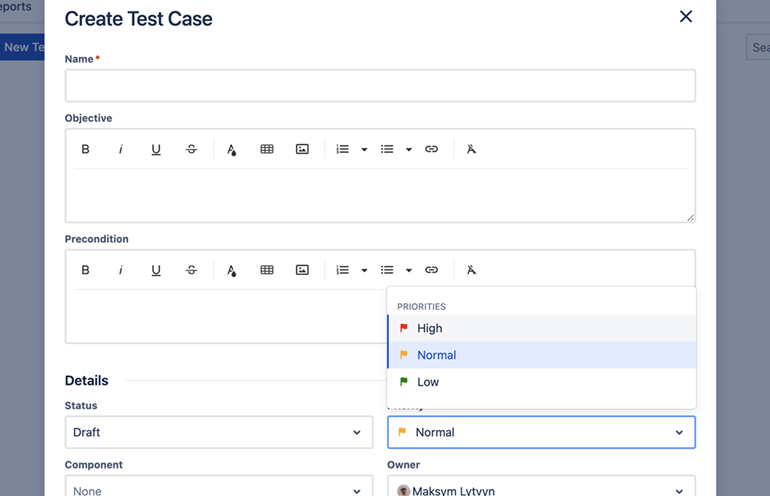The width and height of the screenshot is (770, 496).
Task: Open bullet list options in Objective editor
Action: 409,149
